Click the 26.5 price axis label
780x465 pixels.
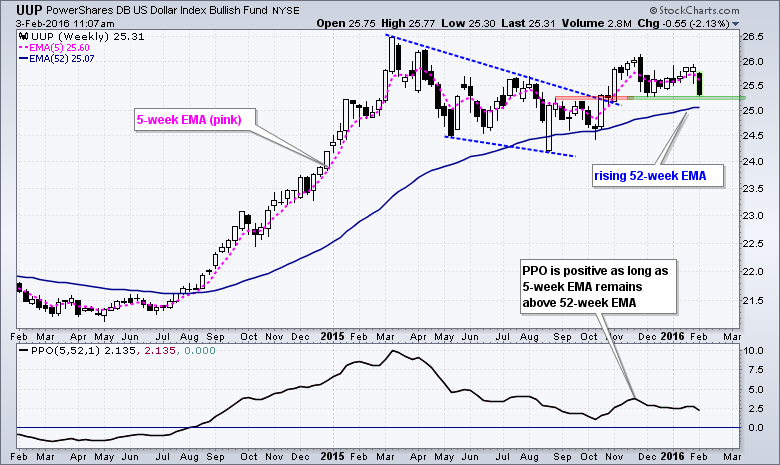click(x=753, y=37)
